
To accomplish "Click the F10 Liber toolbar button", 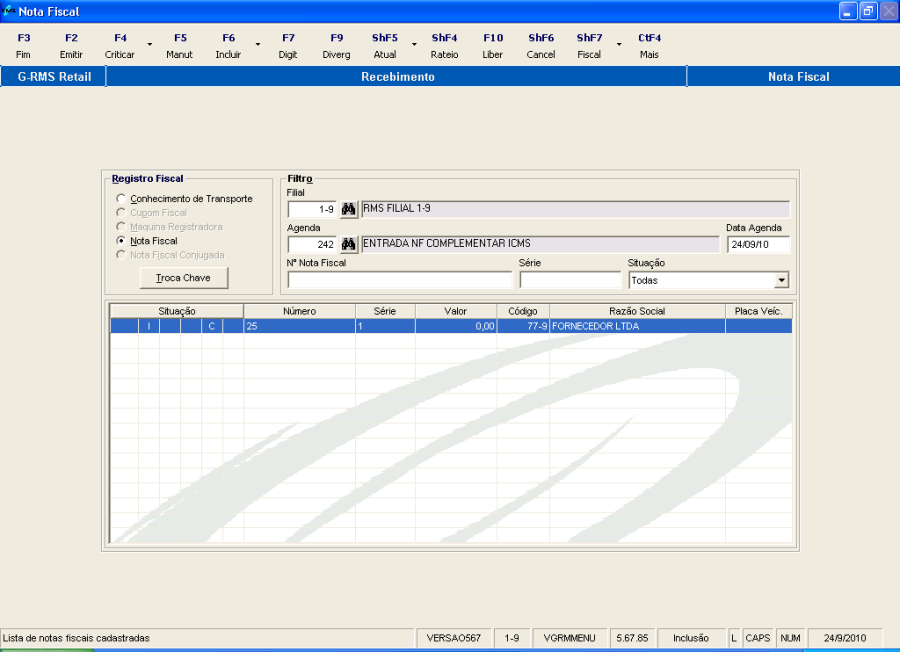I will [x=492, y=46].
